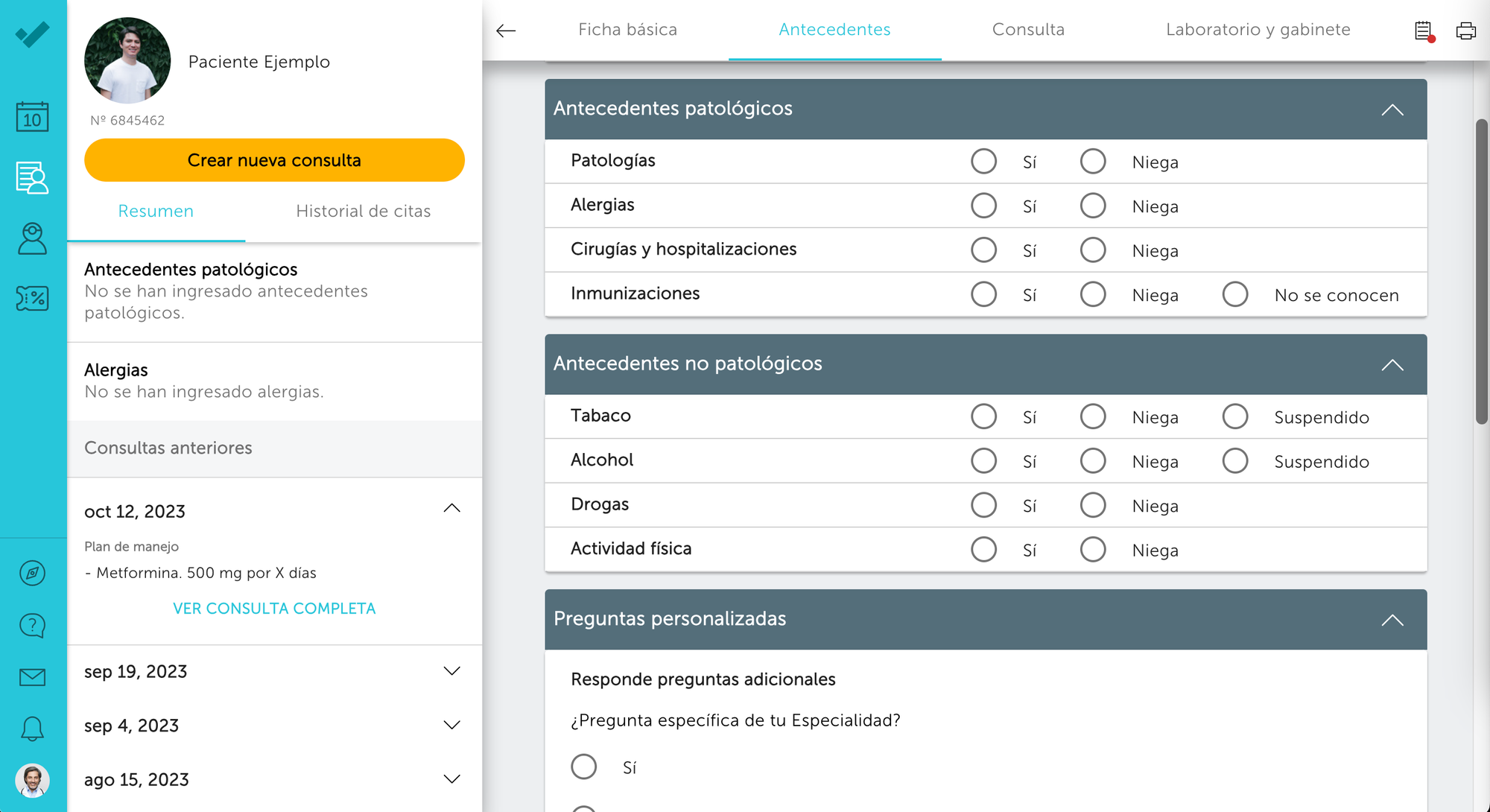Switch to the Consulta tab
Screen dimensions: 1490x812
[1028, 30]
